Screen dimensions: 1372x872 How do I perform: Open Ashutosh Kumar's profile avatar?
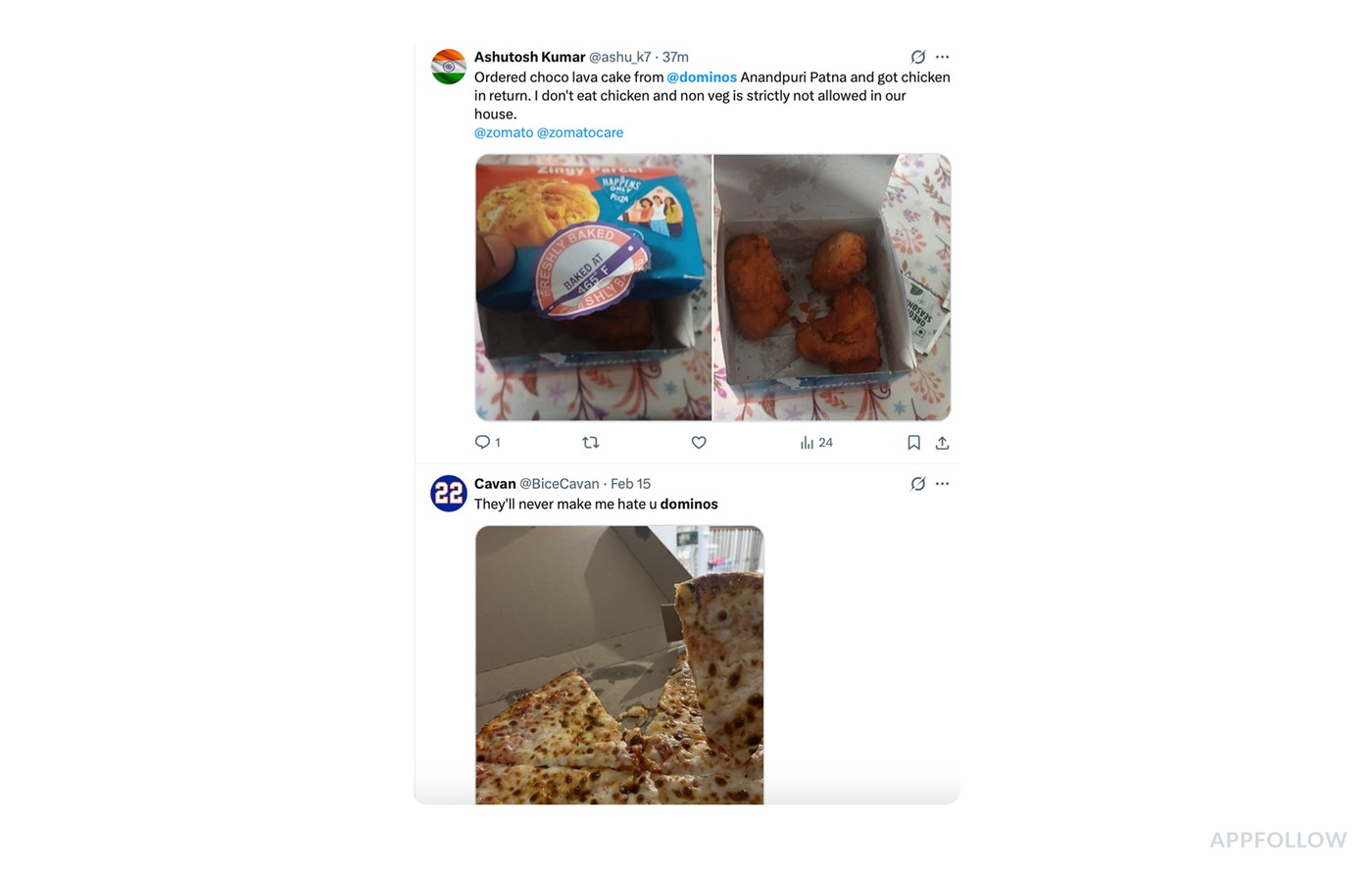pyautogui.click(x=449, y=67)
